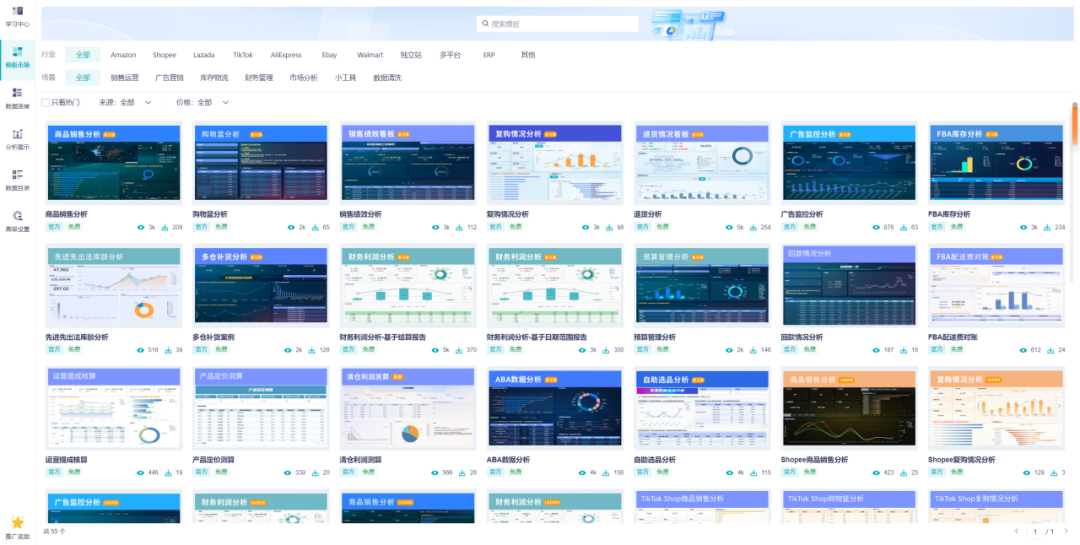1080x545 pixels.
Task: Click the views eye icon on 回款情况分析 card
Action: pyautogui.click(x=877, y=350)
